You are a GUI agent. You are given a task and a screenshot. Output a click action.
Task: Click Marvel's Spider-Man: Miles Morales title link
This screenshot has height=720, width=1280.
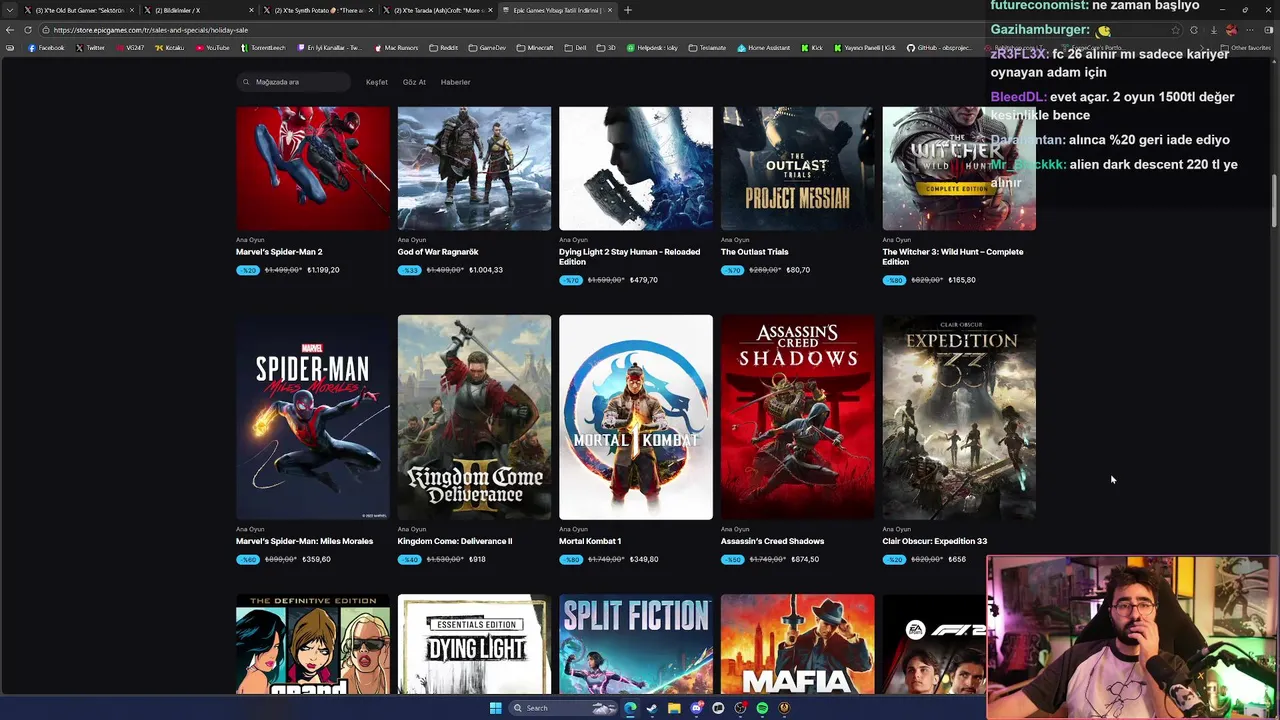304,541
